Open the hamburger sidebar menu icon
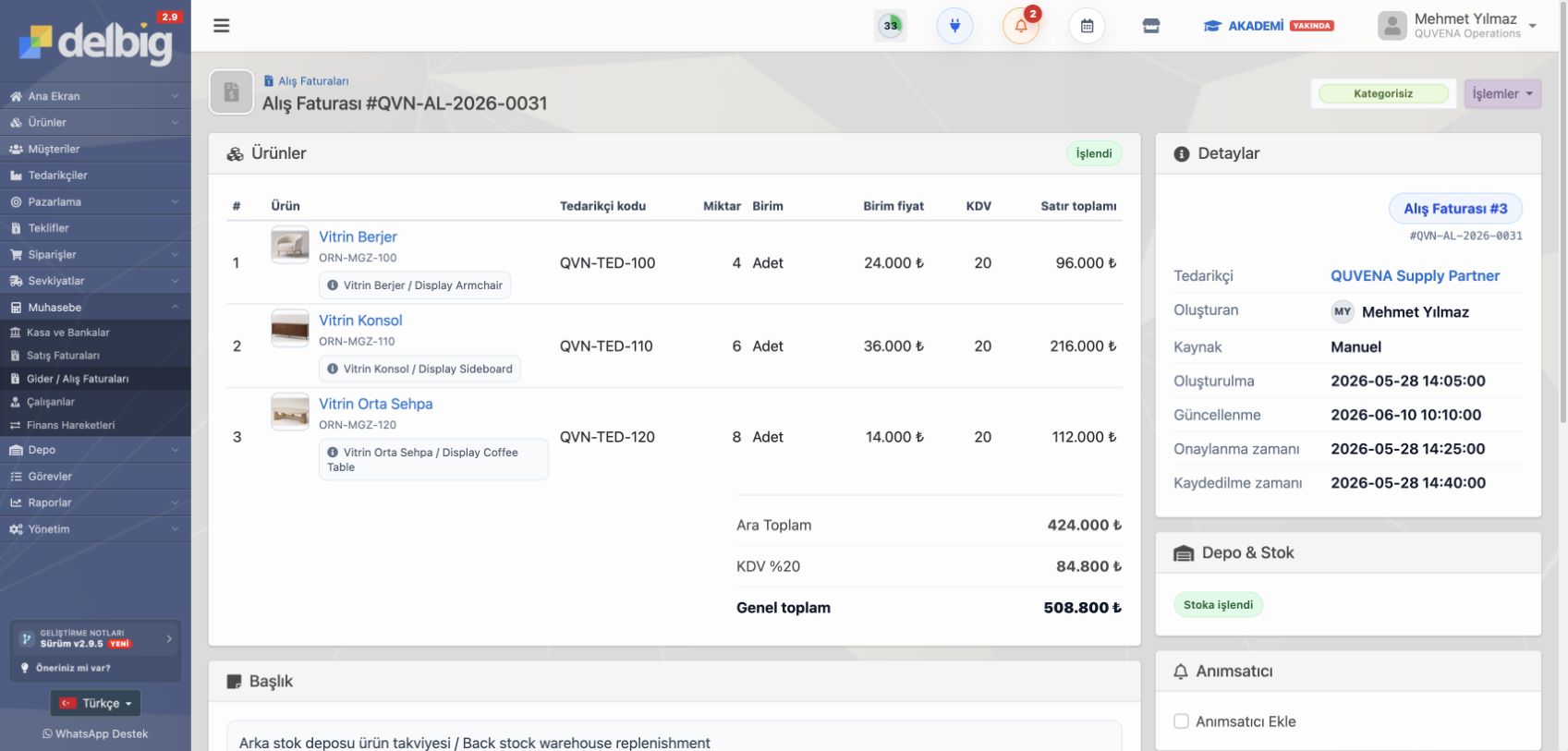This screenshot has height=751, width=1568. pyautogui.click(x=221, y=26)
